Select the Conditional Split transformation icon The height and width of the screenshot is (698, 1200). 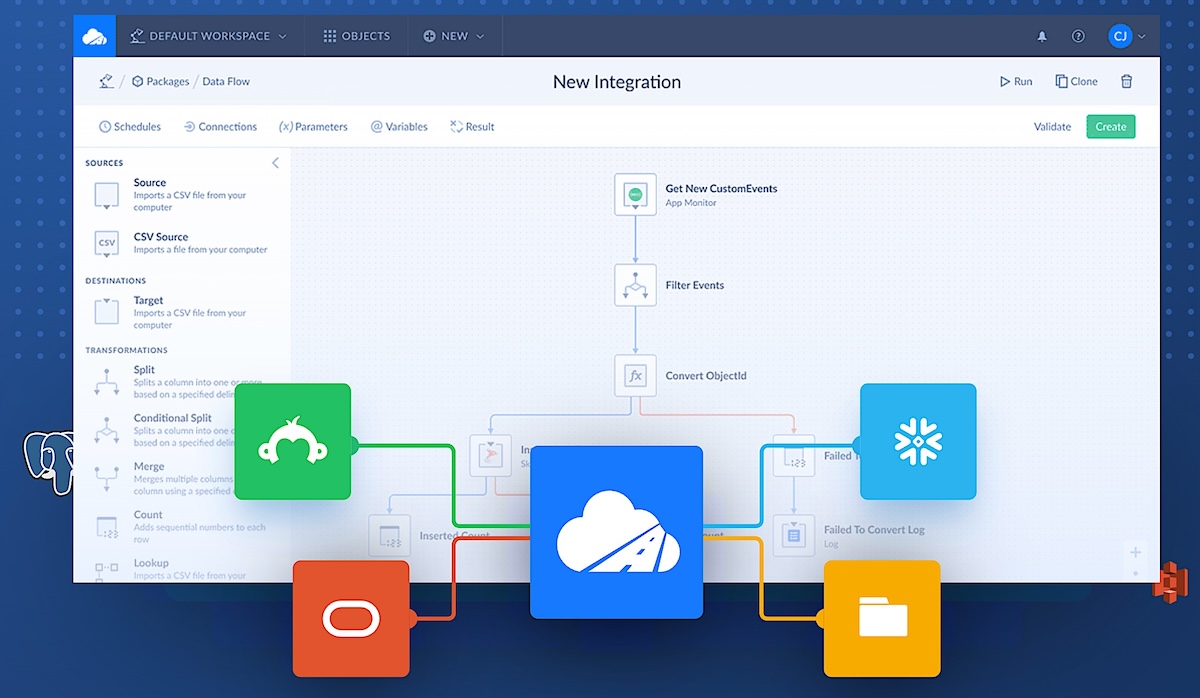pyautogui.click(x=107, y=430)
